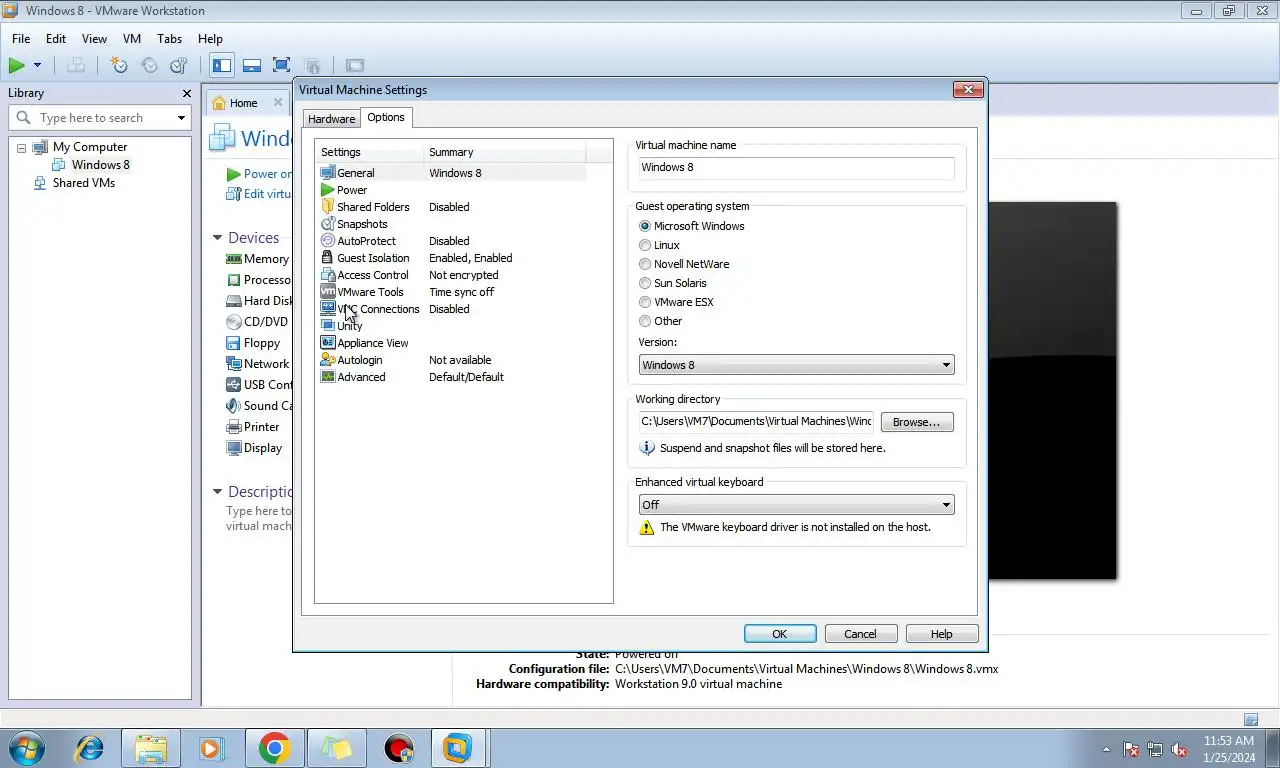
Task: Click the Printer device icon
Action: [x=233, y=427]
